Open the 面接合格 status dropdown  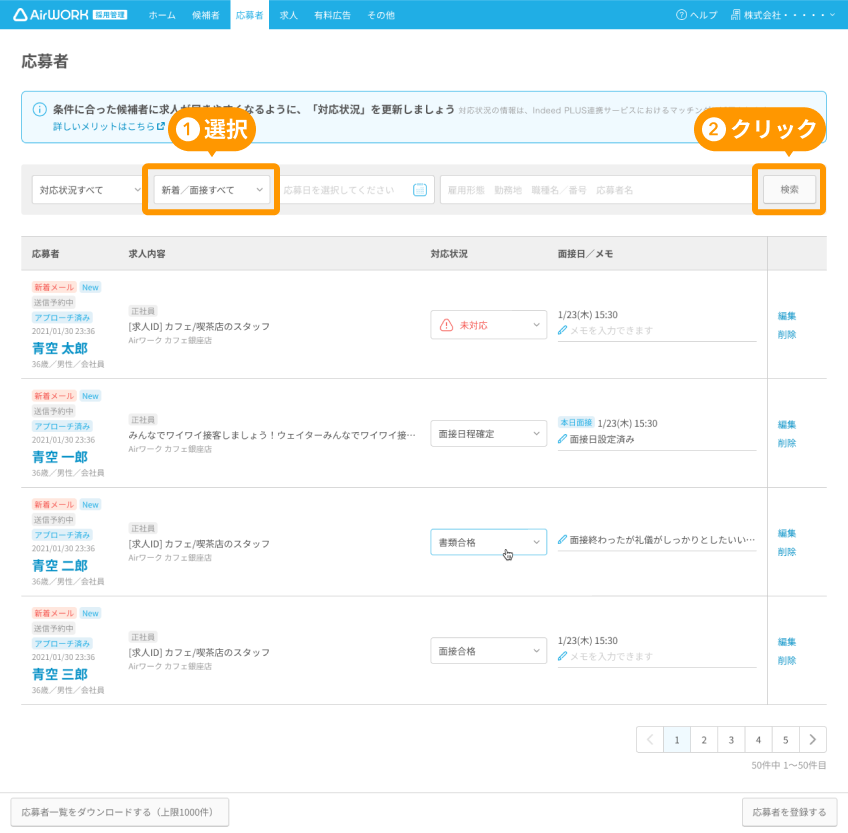point(488,651)
